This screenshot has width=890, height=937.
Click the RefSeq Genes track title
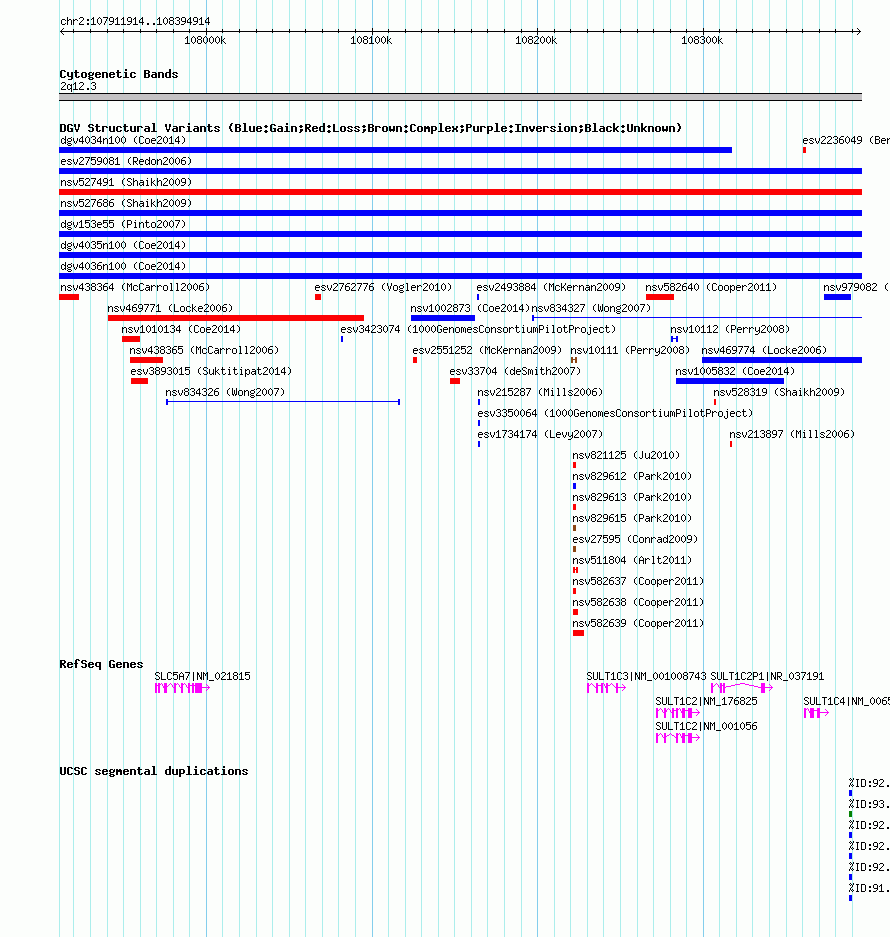[x=101, y=664]
